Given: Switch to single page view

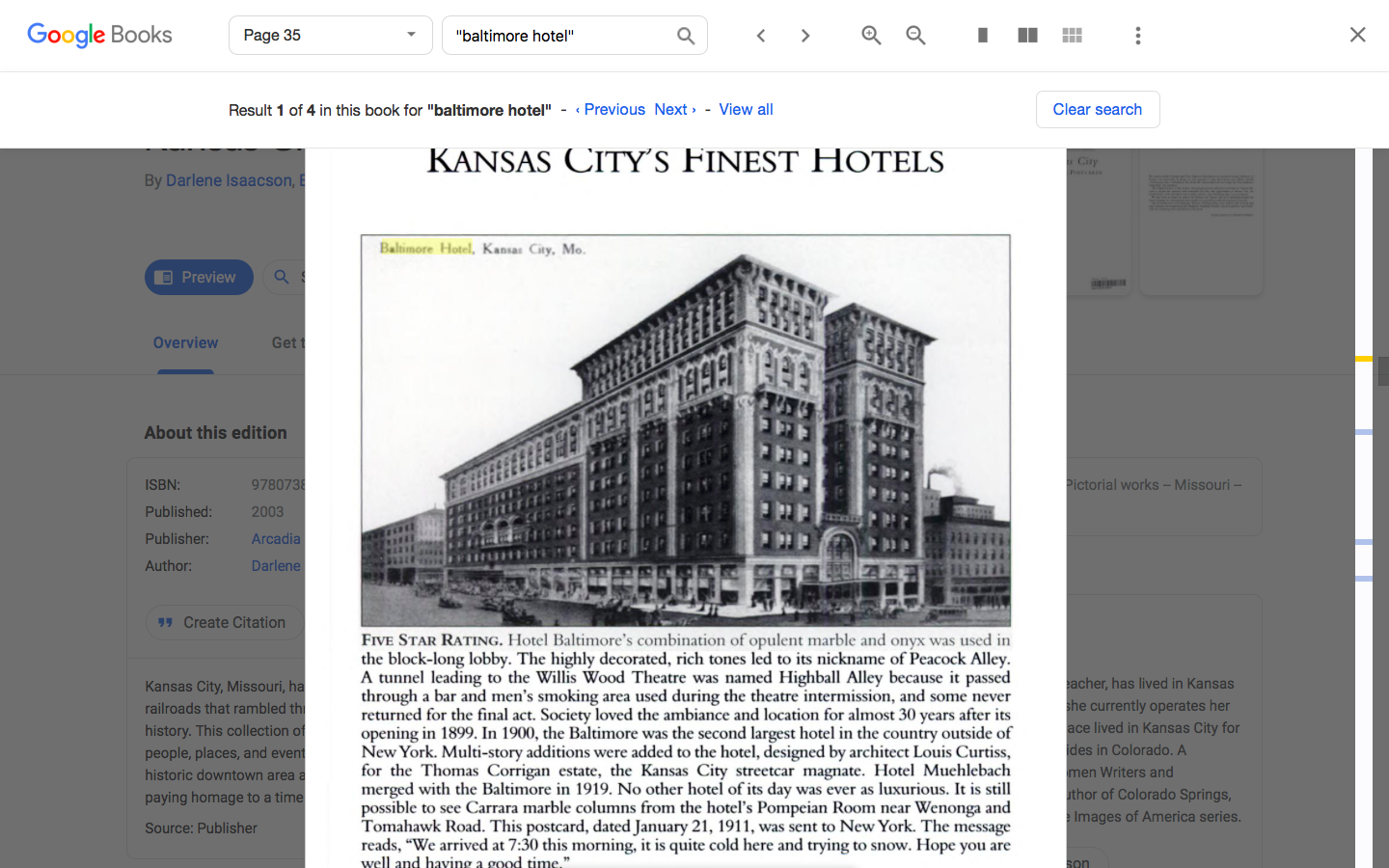Looking at the screenshot, I should (983, 36).
